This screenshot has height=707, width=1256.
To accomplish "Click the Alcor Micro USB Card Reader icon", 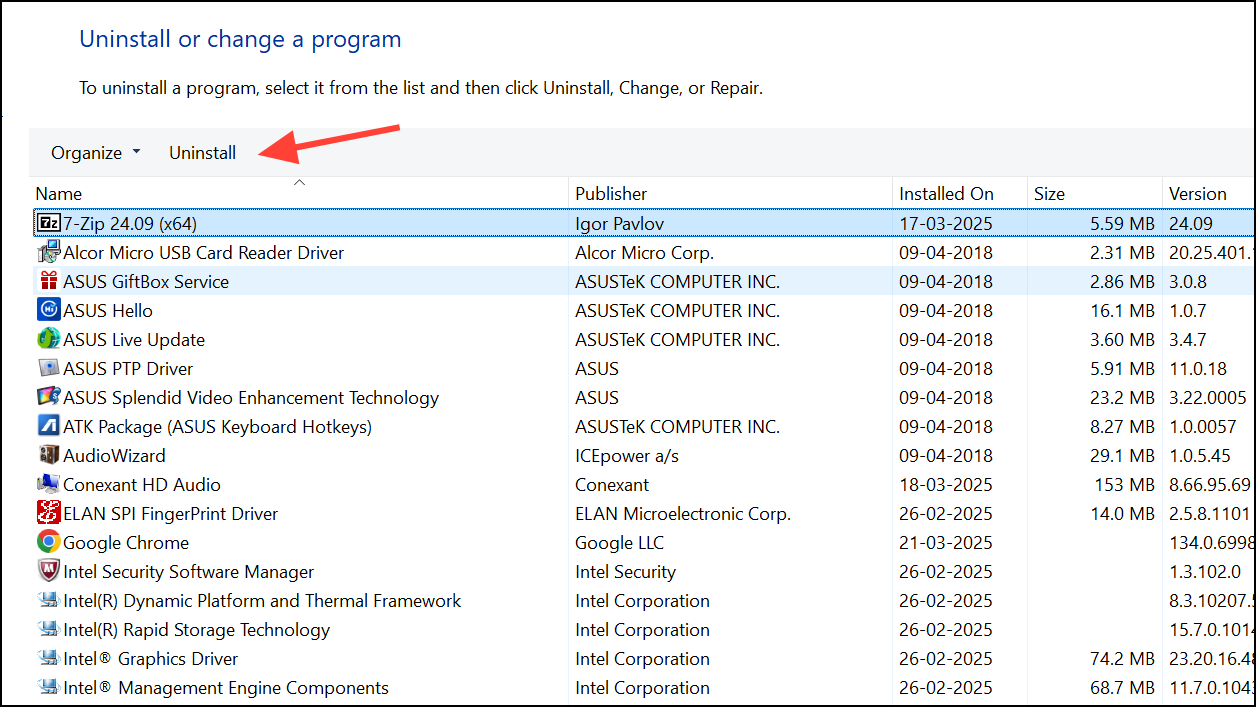I will click(x=48, y=252).
